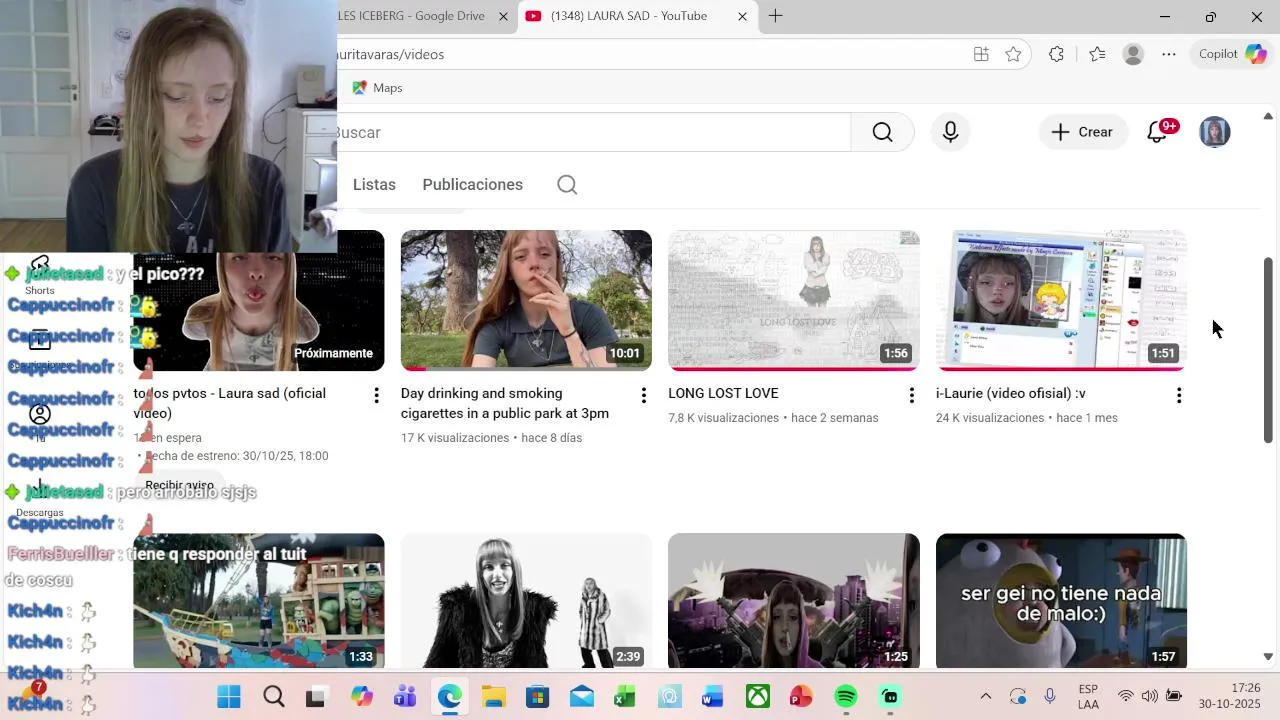This screenshot has height=720, width=1280.
Task: Play the 'ser gei no tiene nada' thumbnail
Action: coord(1061,600)
